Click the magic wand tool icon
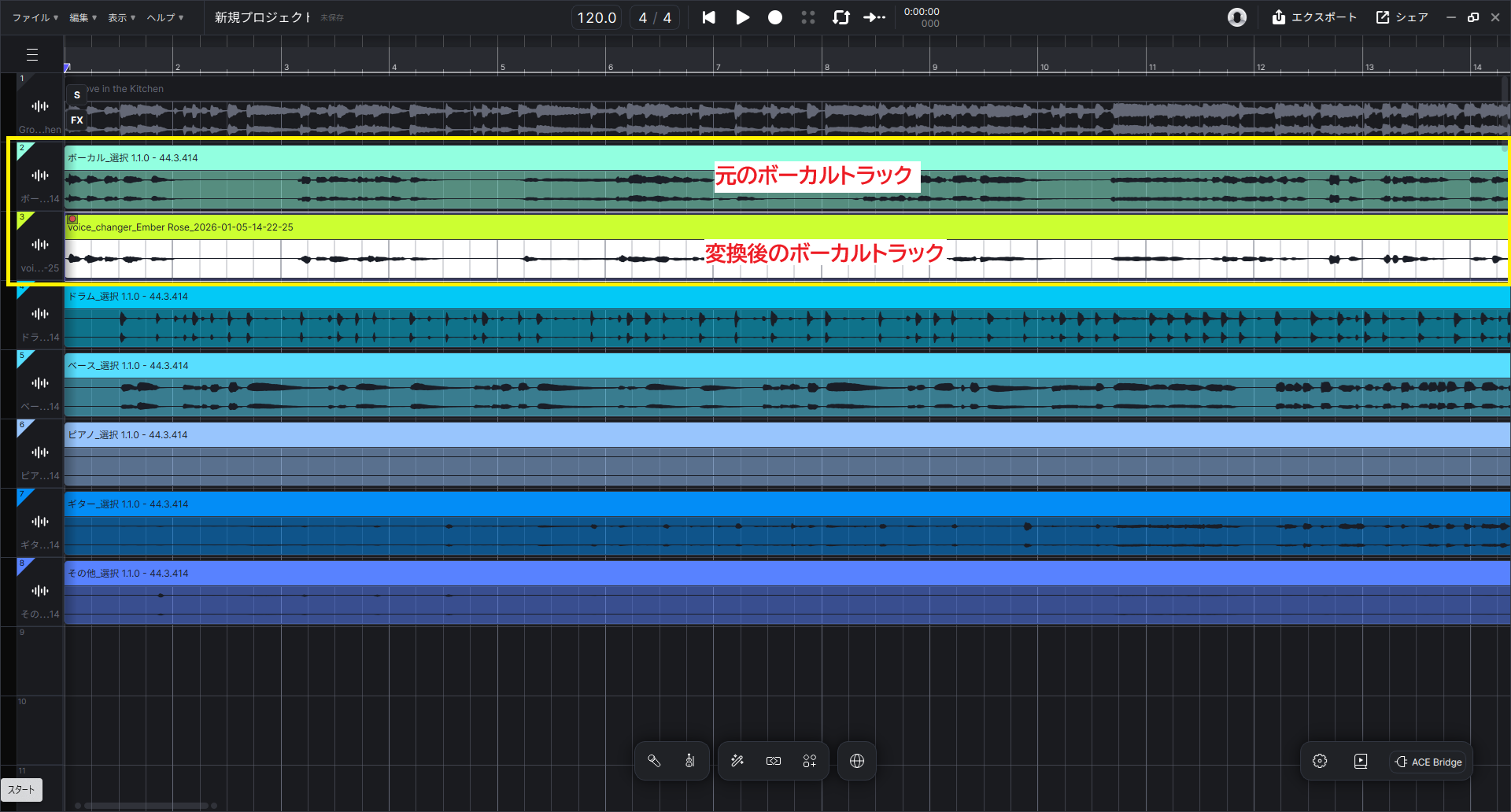 point(737,761)
